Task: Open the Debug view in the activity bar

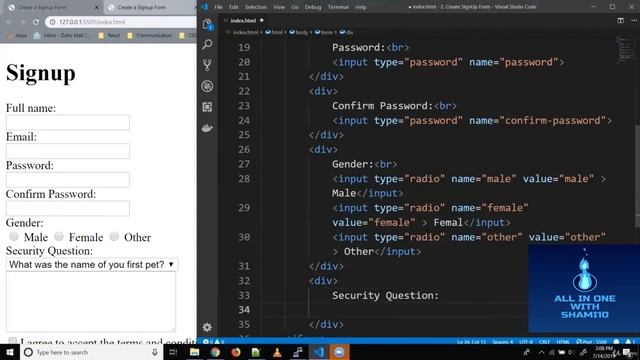Action: pyautogui.click(x=207, y=86)
